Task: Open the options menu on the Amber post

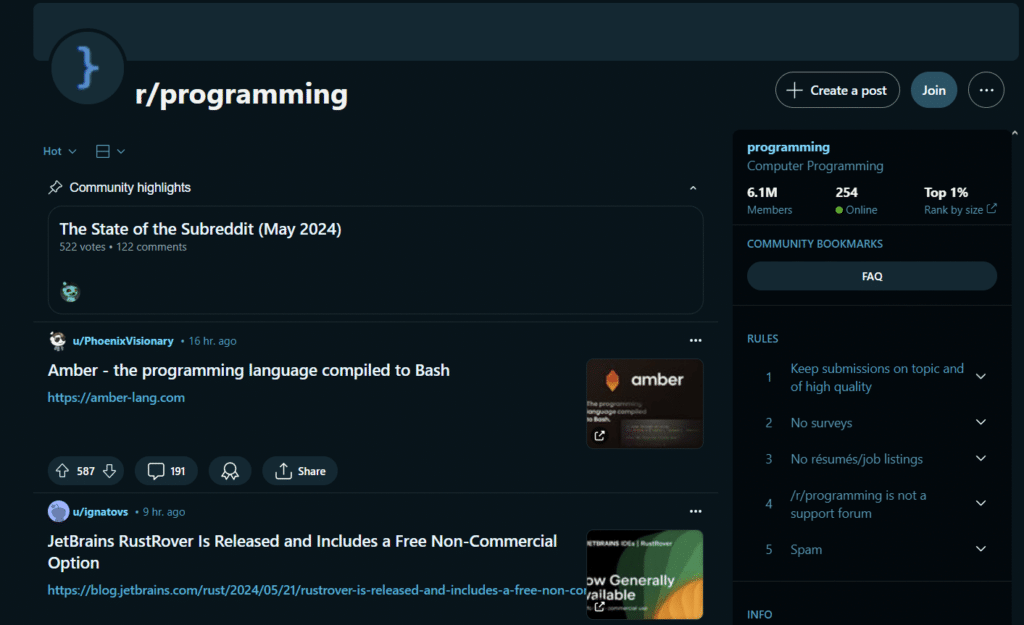Action: (x=695, y=340)
